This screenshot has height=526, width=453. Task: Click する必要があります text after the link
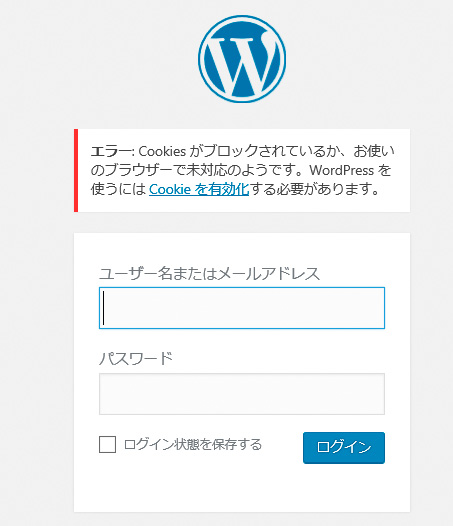tap(314, 189)
